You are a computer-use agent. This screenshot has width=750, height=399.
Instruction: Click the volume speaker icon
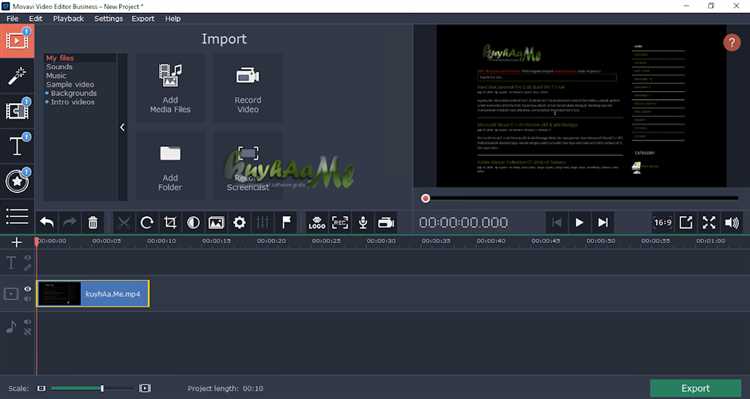[x=732, y=222]
